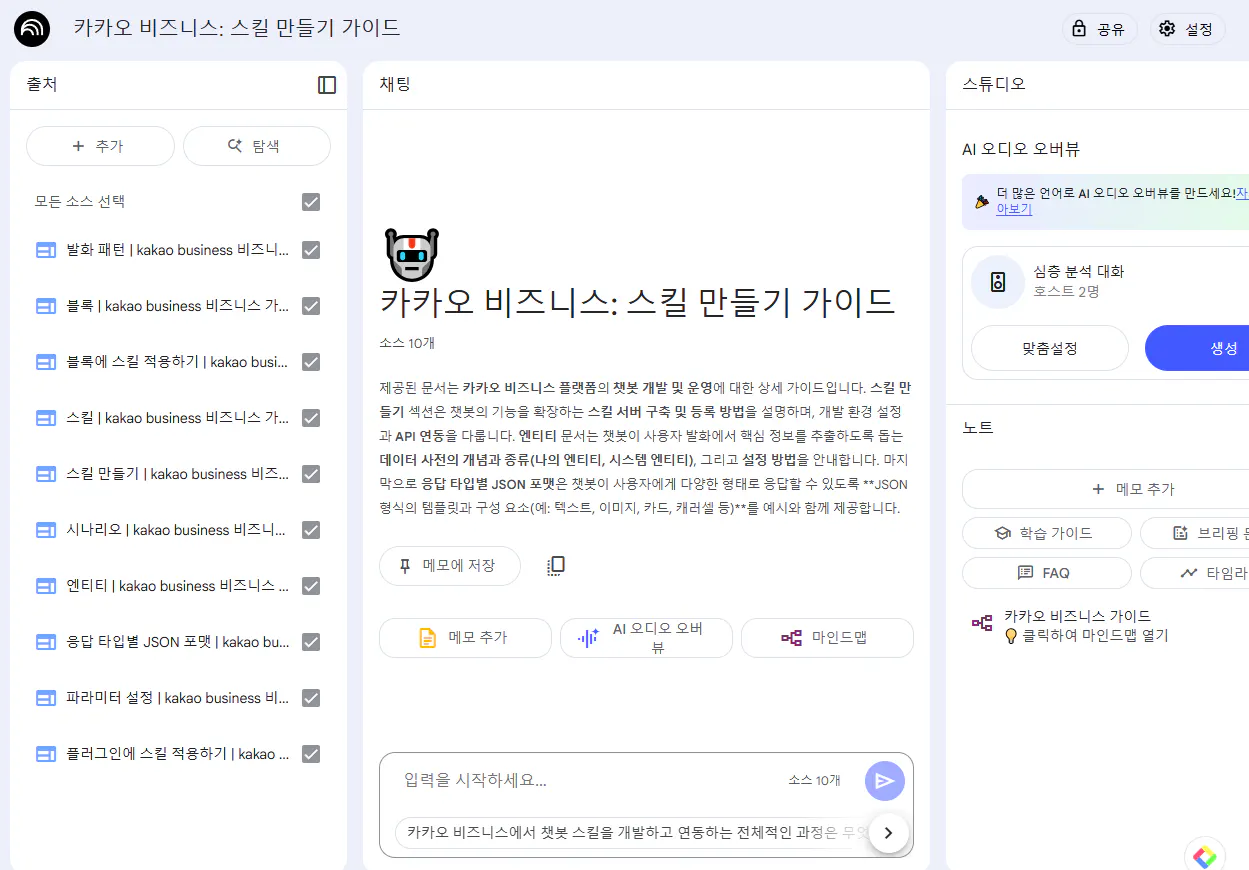1249x870 pixels.
Task: Toggle checkbox for 응답 타입별 JSON 포맷 source
Action: click(311, 642)
